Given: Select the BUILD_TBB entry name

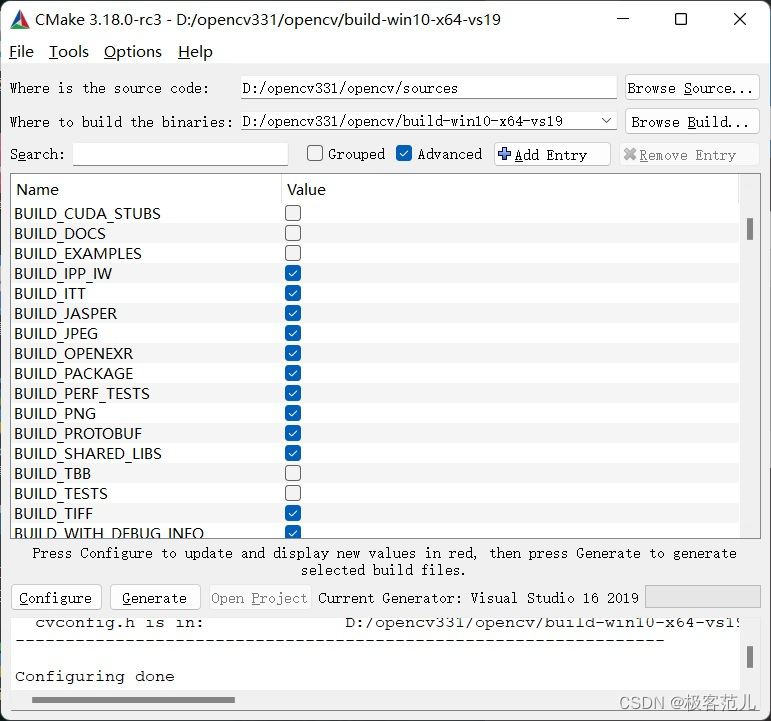Looking at the screenshot, I should tap(53, 474).
